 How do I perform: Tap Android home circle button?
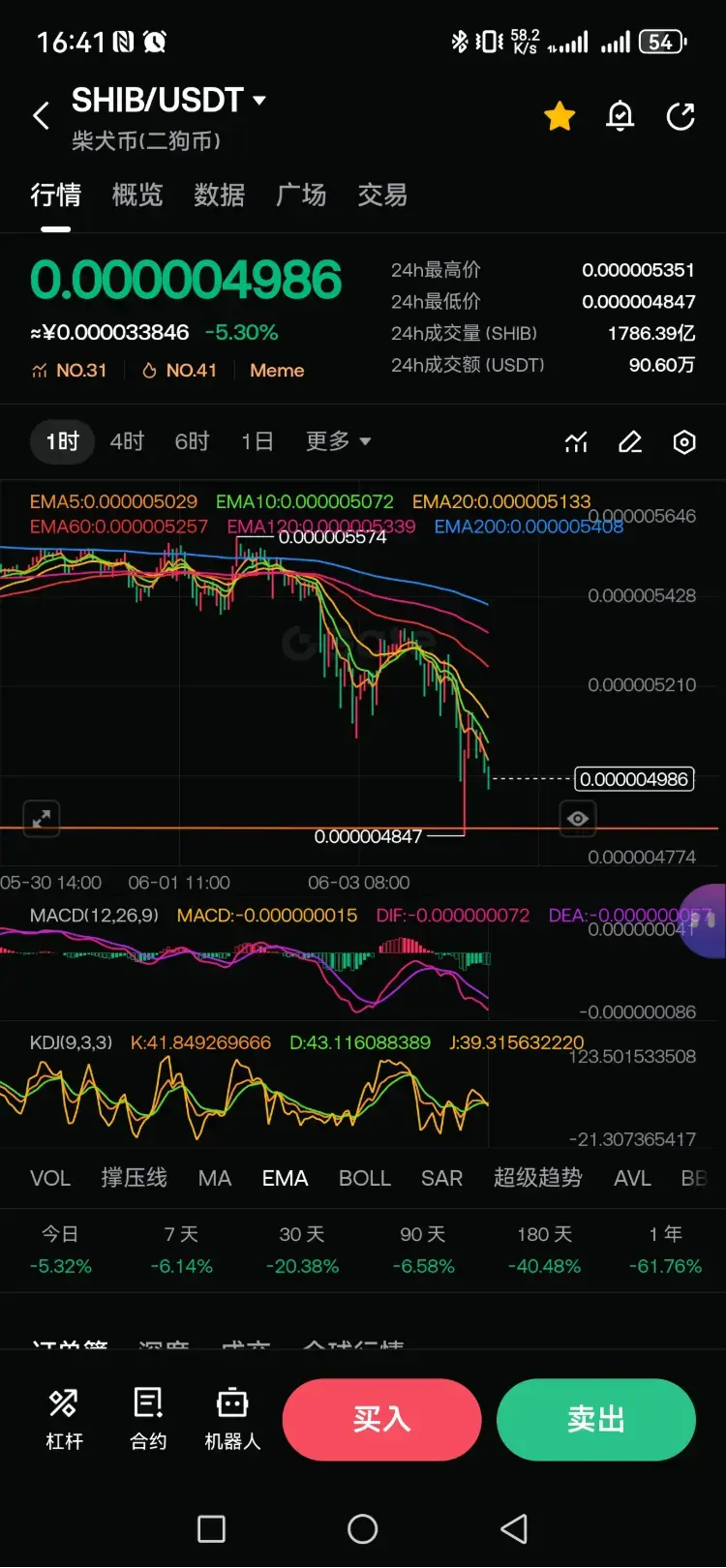tap(363, 1529)
